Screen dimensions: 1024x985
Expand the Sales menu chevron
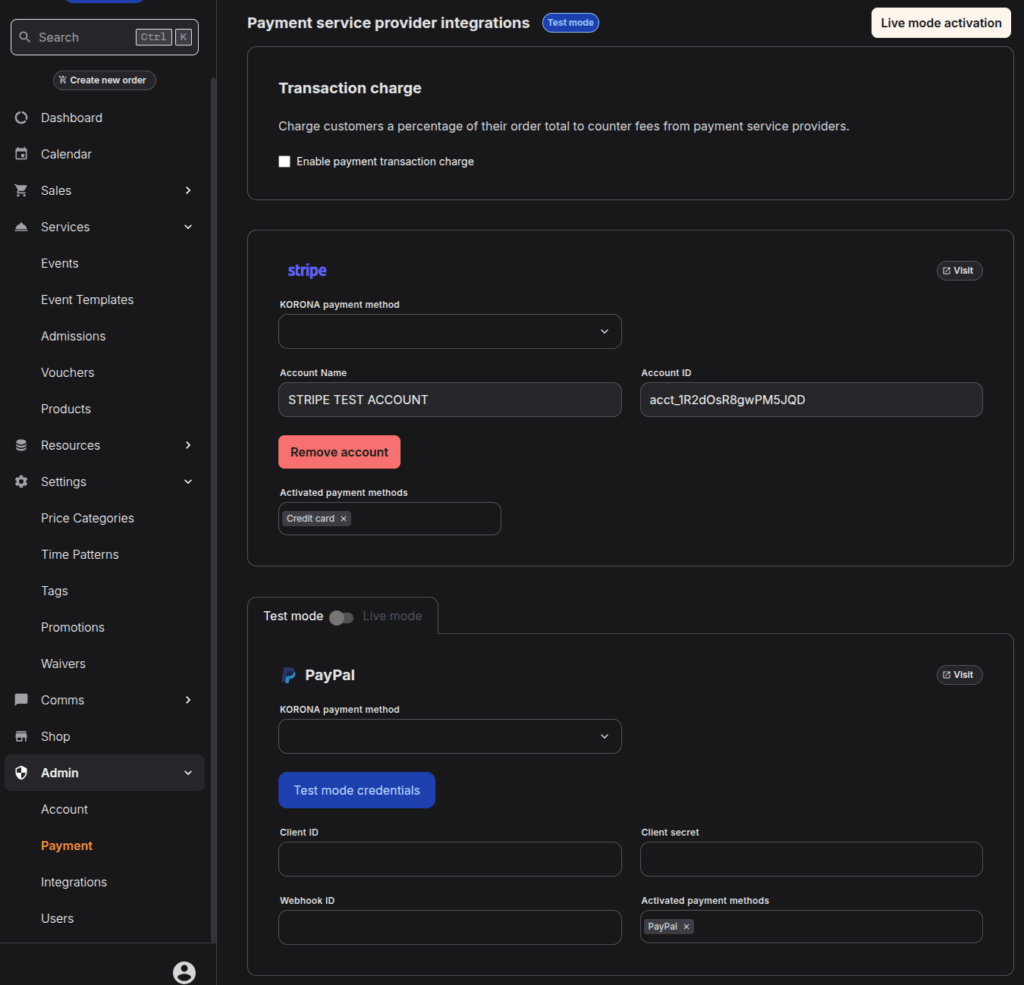click(188, 191)
